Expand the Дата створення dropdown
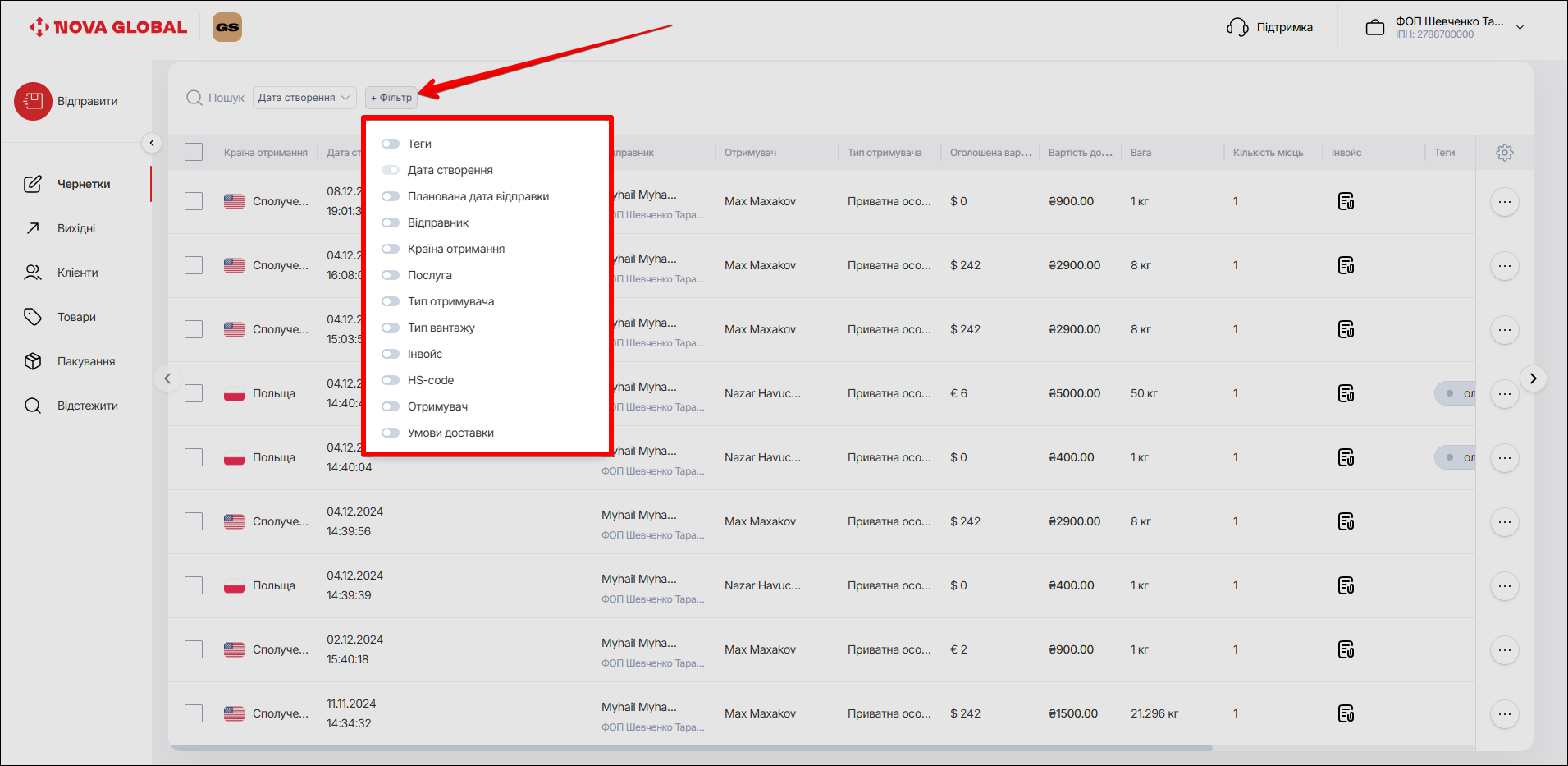The image size is (1568, 766). 304,98
